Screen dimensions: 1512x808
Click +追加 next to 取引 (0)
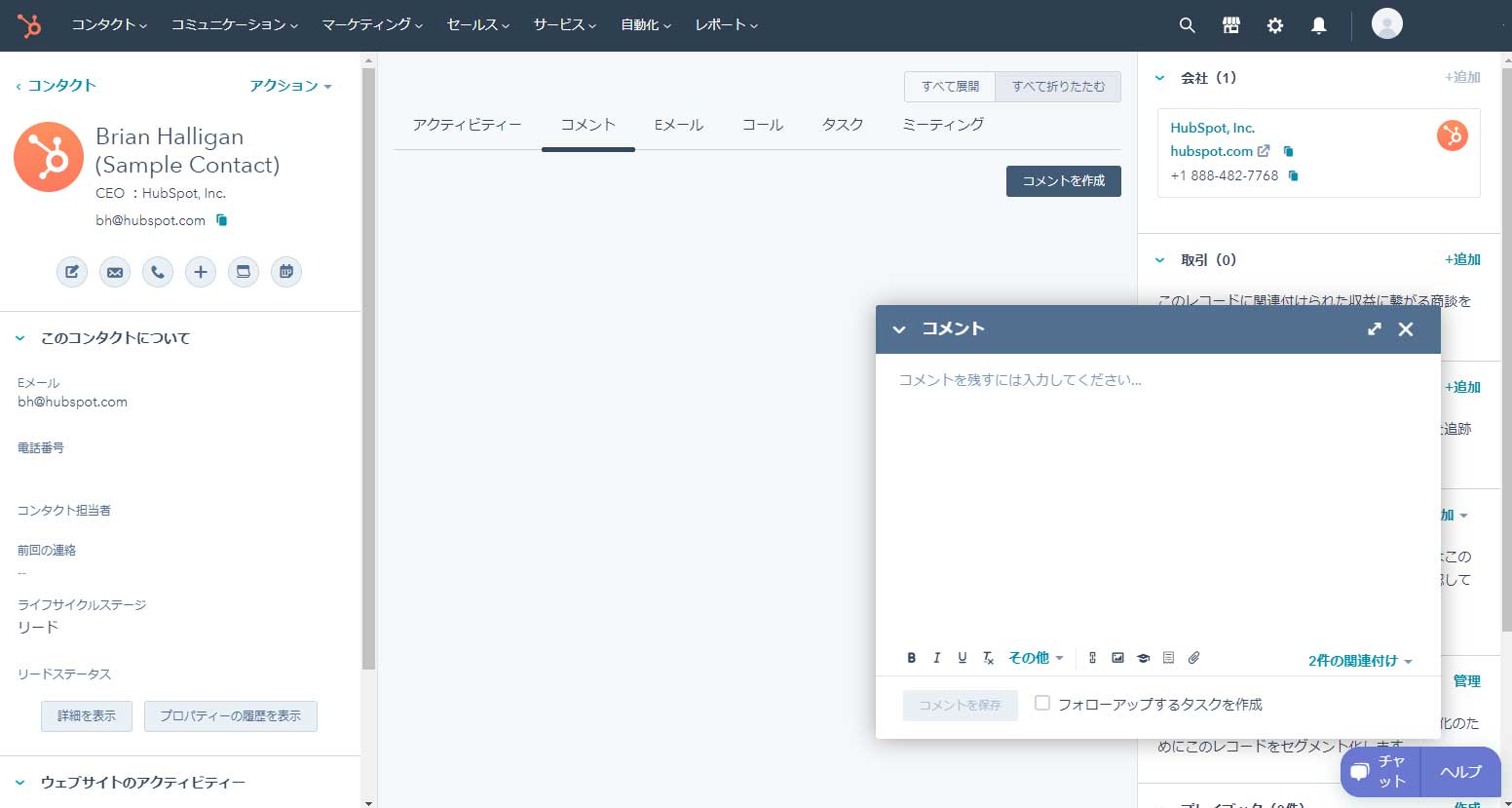coord(1462,259)
